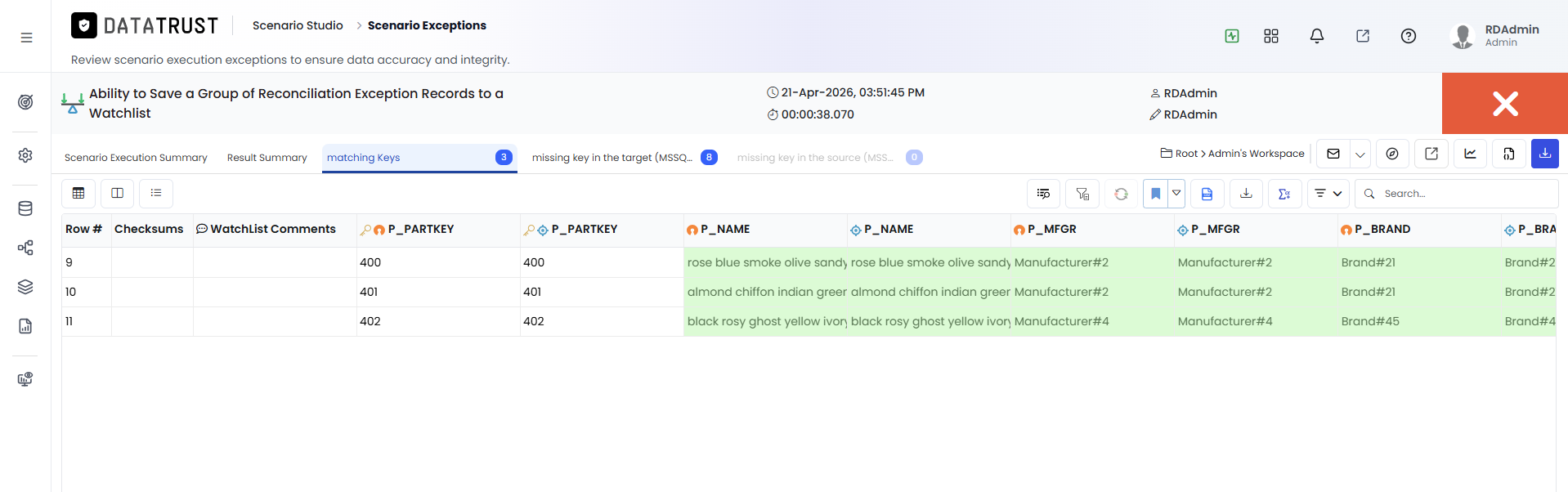Click the target P_MFGR column header
1568x492 pixels.
1256,230
